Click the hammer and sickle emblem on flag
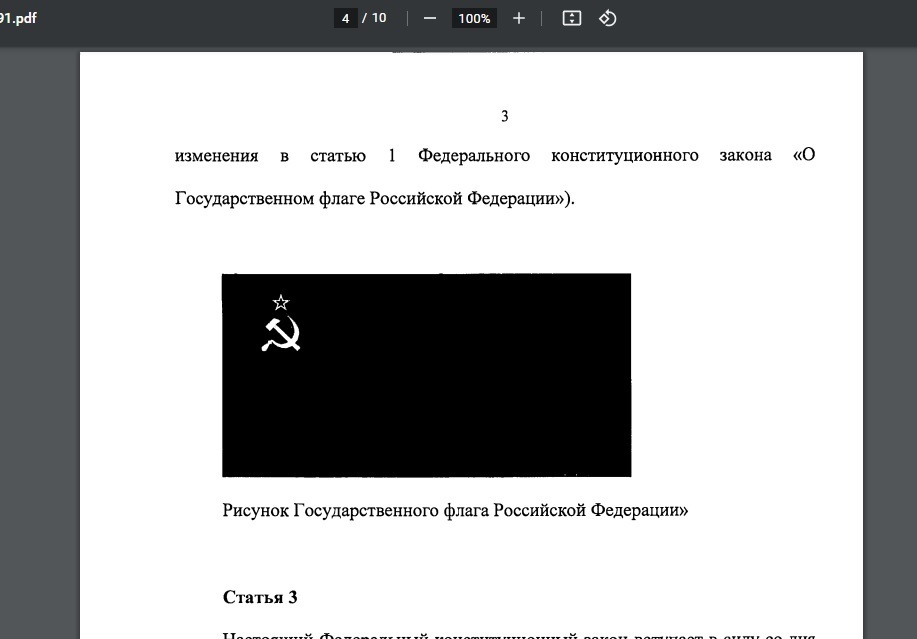917x639 pixels. tap(281, 332)
